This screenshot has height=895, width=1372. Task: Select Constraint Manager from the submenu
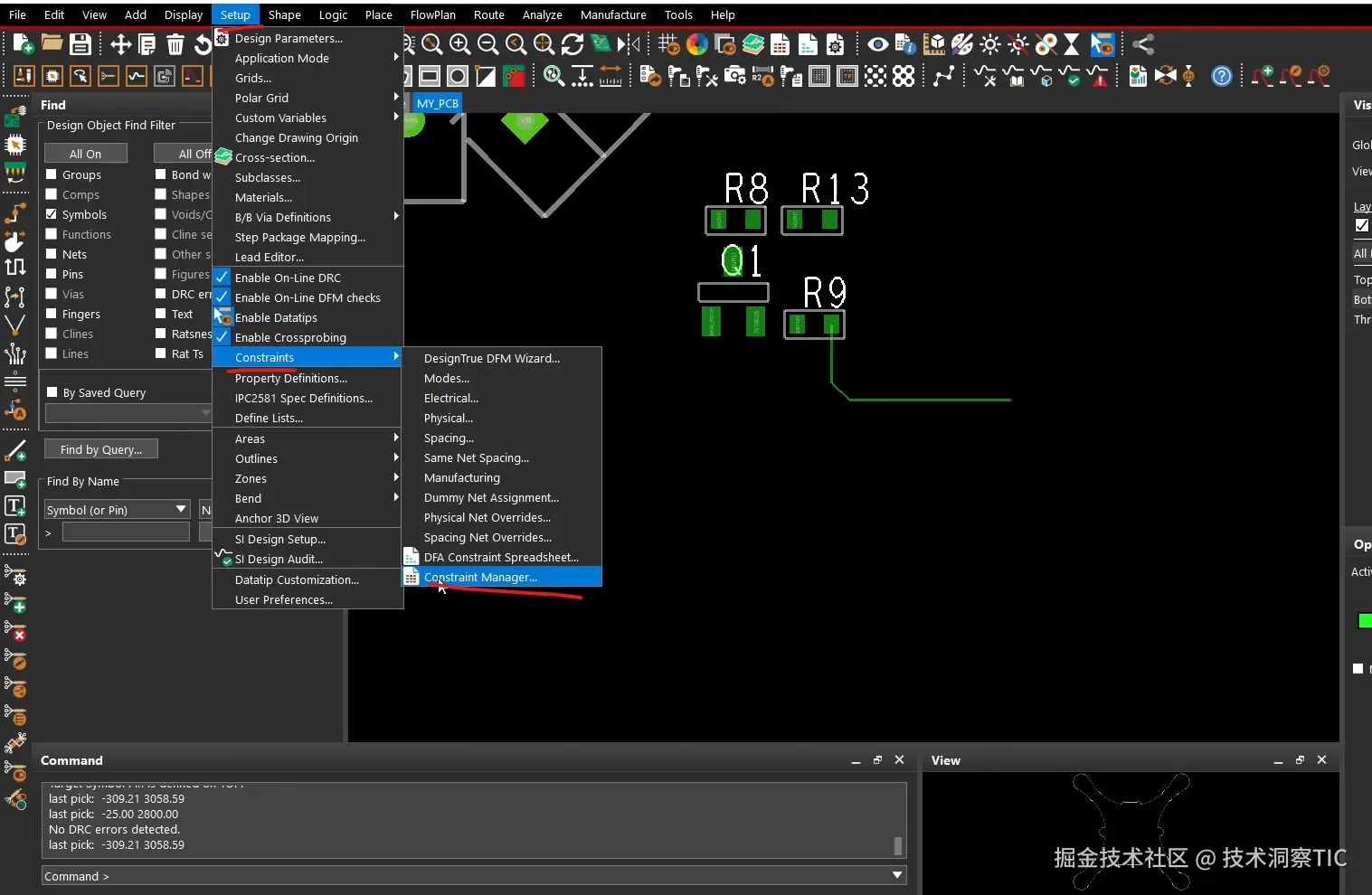coord(480,577)
